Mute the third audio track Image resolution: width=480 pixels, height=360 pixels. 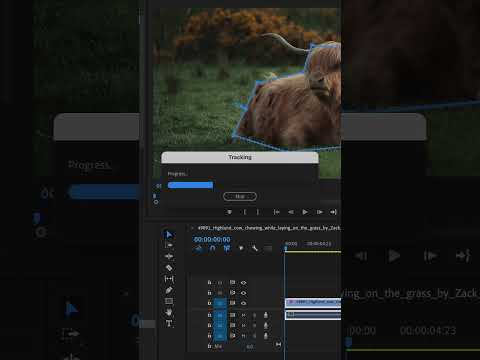click(x=244, y=336)
